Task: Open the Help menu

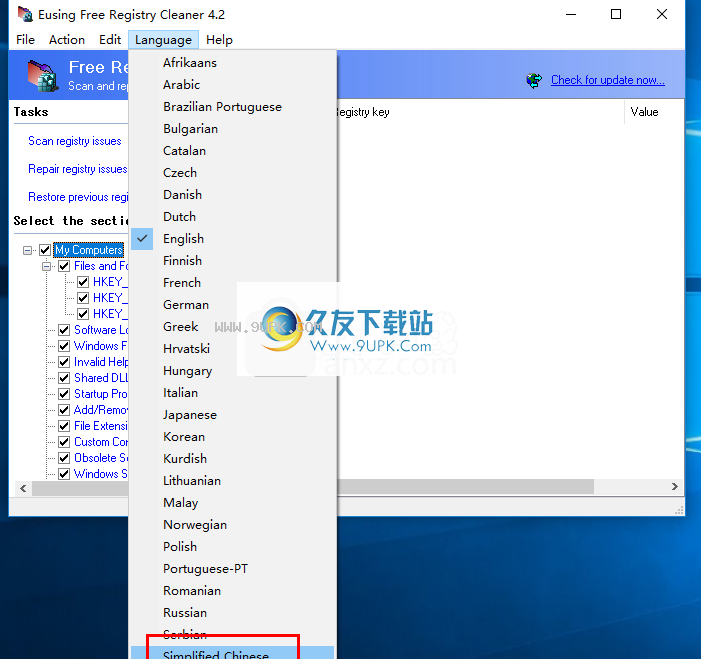Action: tap(219, 40)
